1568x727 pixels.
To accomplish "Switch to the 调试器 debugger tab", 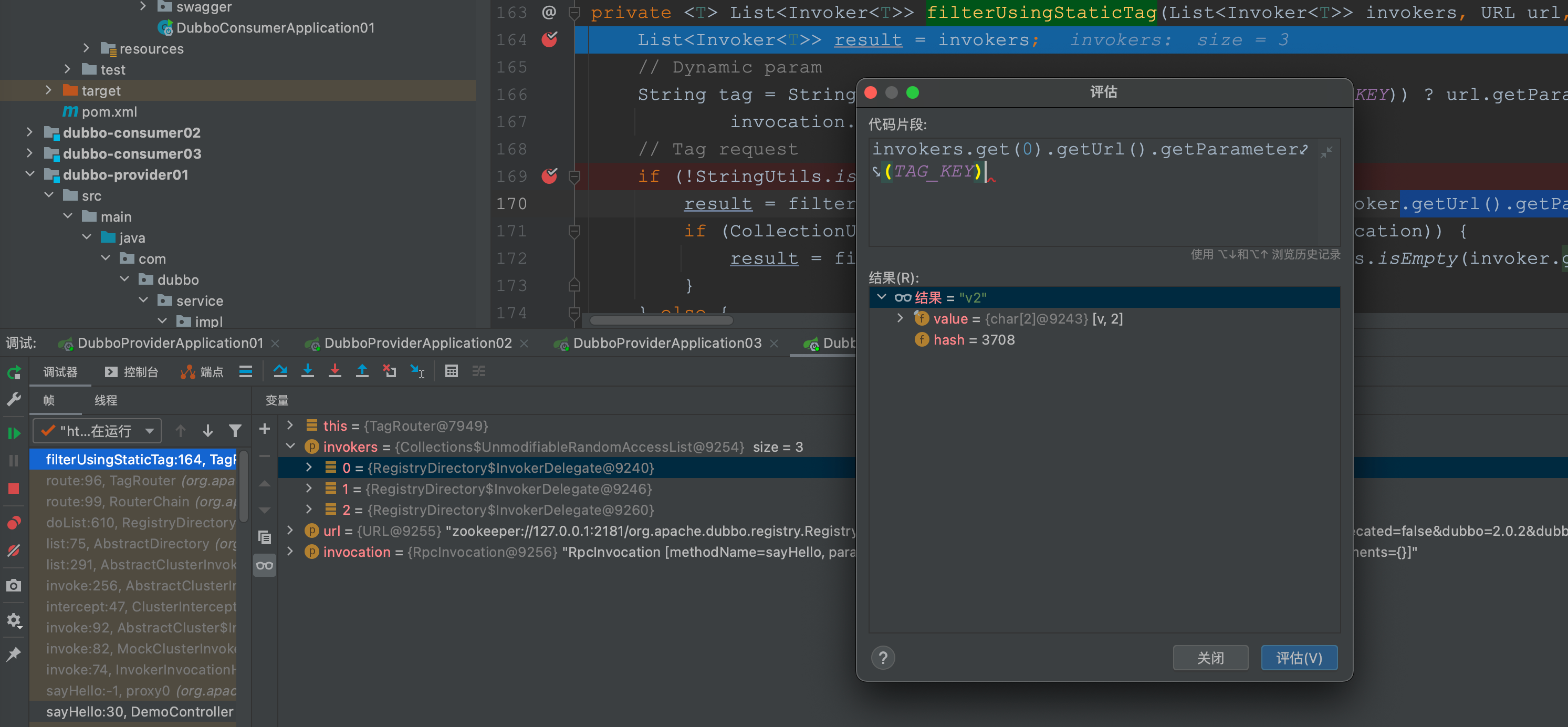I will [x=60, y=372].
